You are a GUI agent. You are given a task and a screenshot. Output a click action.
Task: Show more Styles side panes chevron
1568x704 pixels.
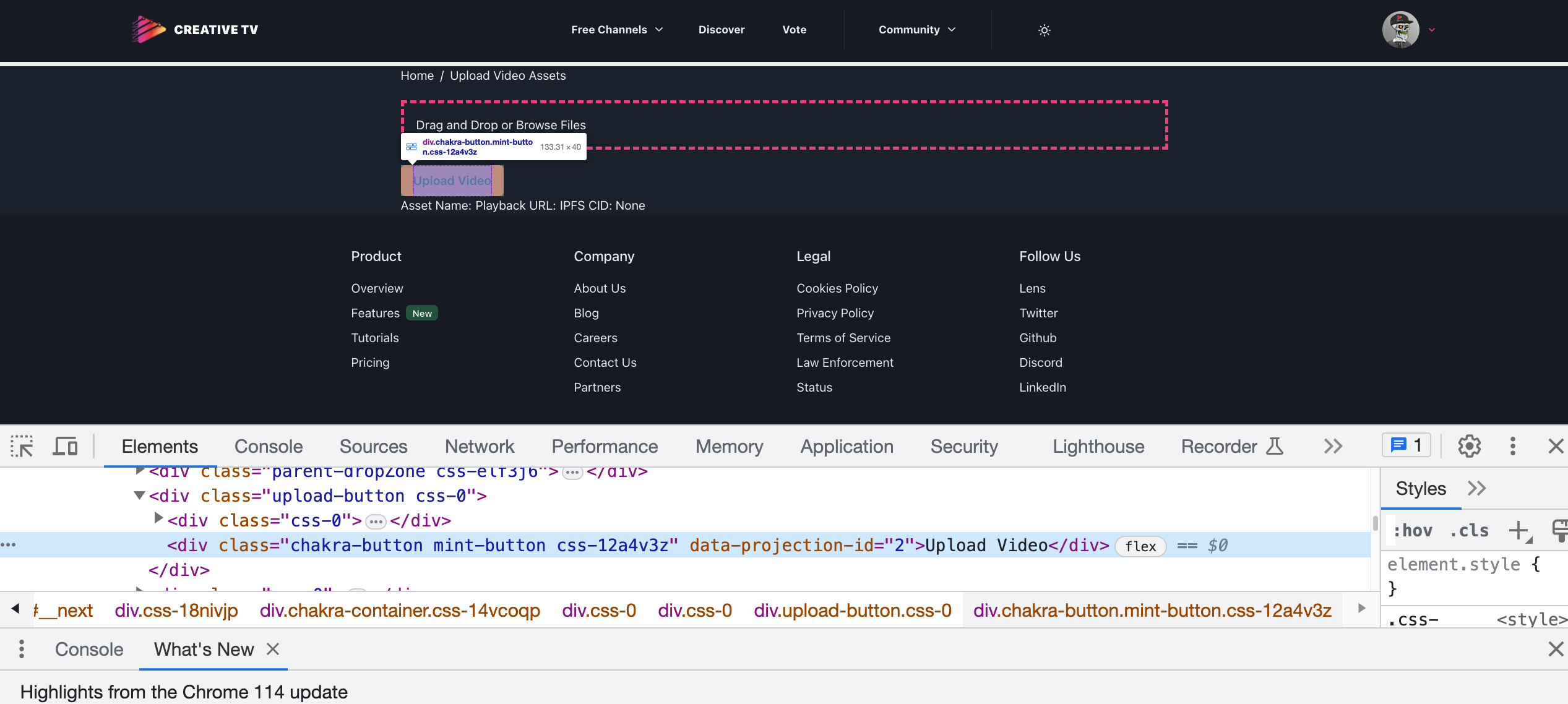[1476, 489]
